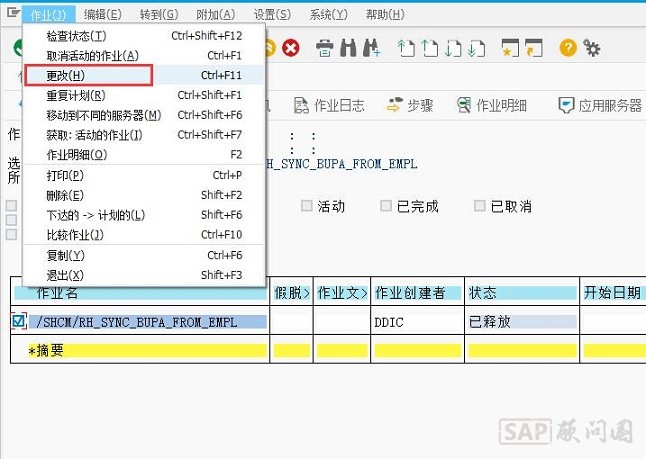Expand the 假脱 column header

pos(291,293)
